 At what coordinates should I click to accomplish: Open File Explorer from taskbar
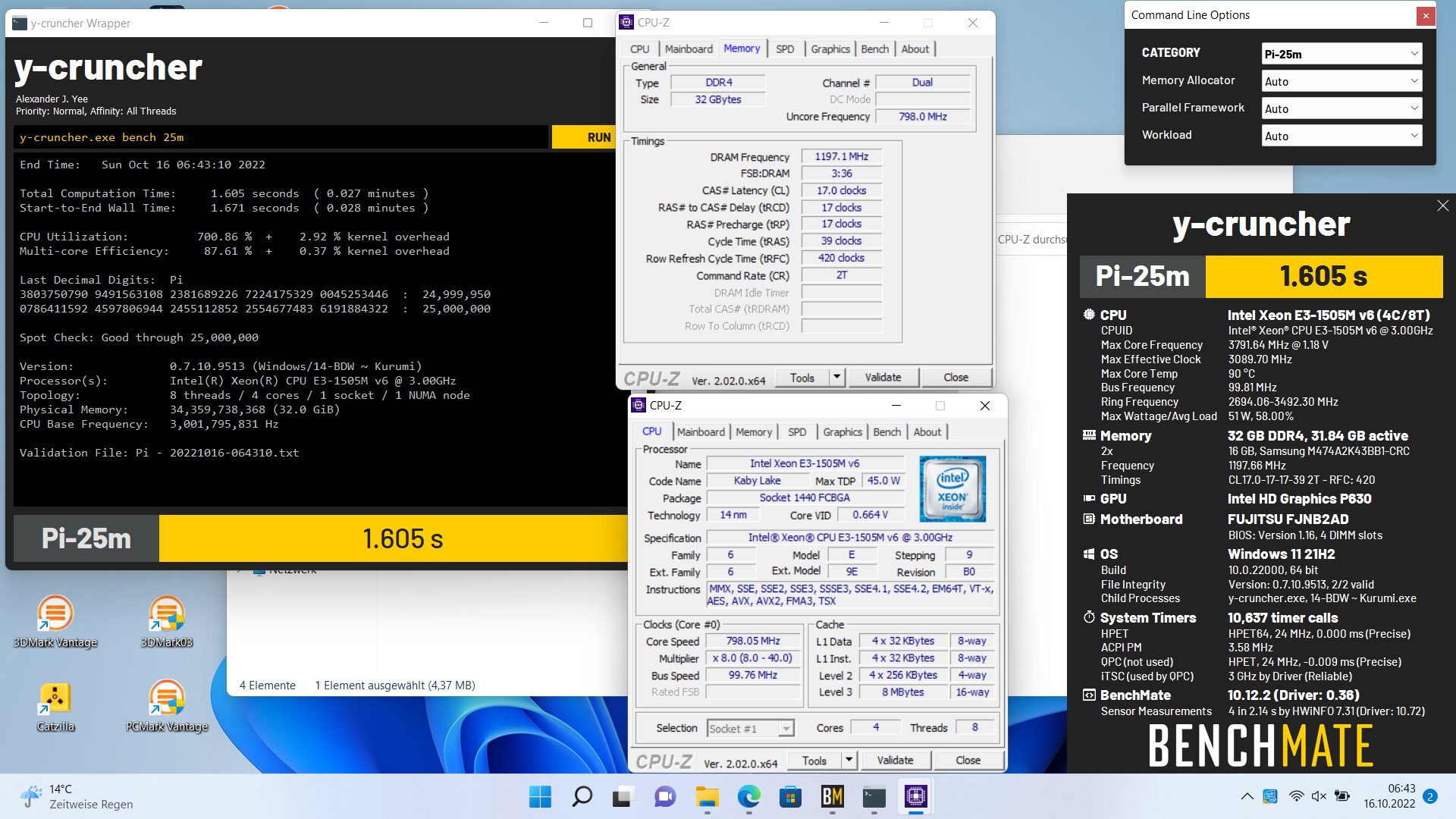coord(707,796)
